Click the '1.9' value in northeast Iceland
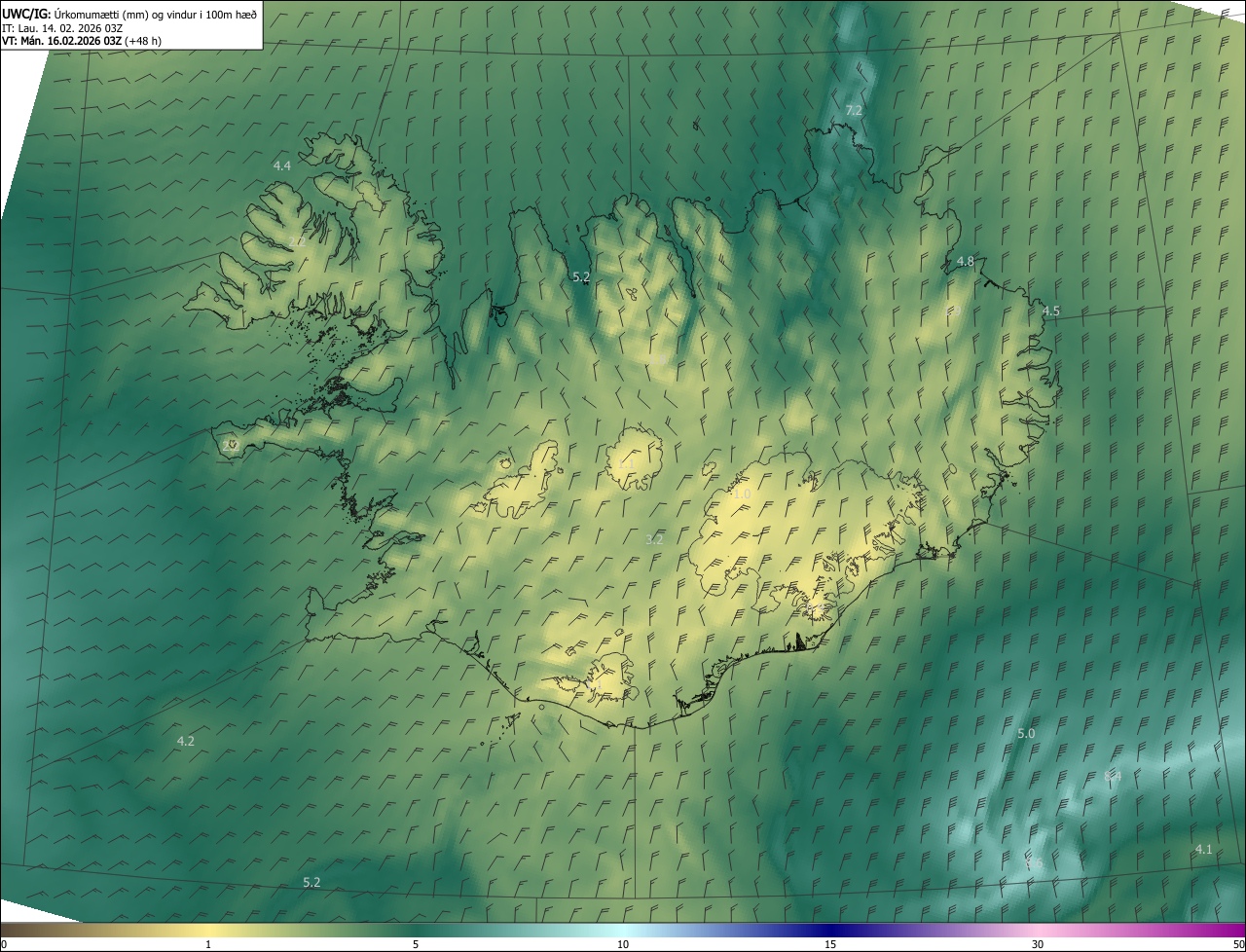The width and height of the screenshot is (1246, 952). tap(953, 310)
